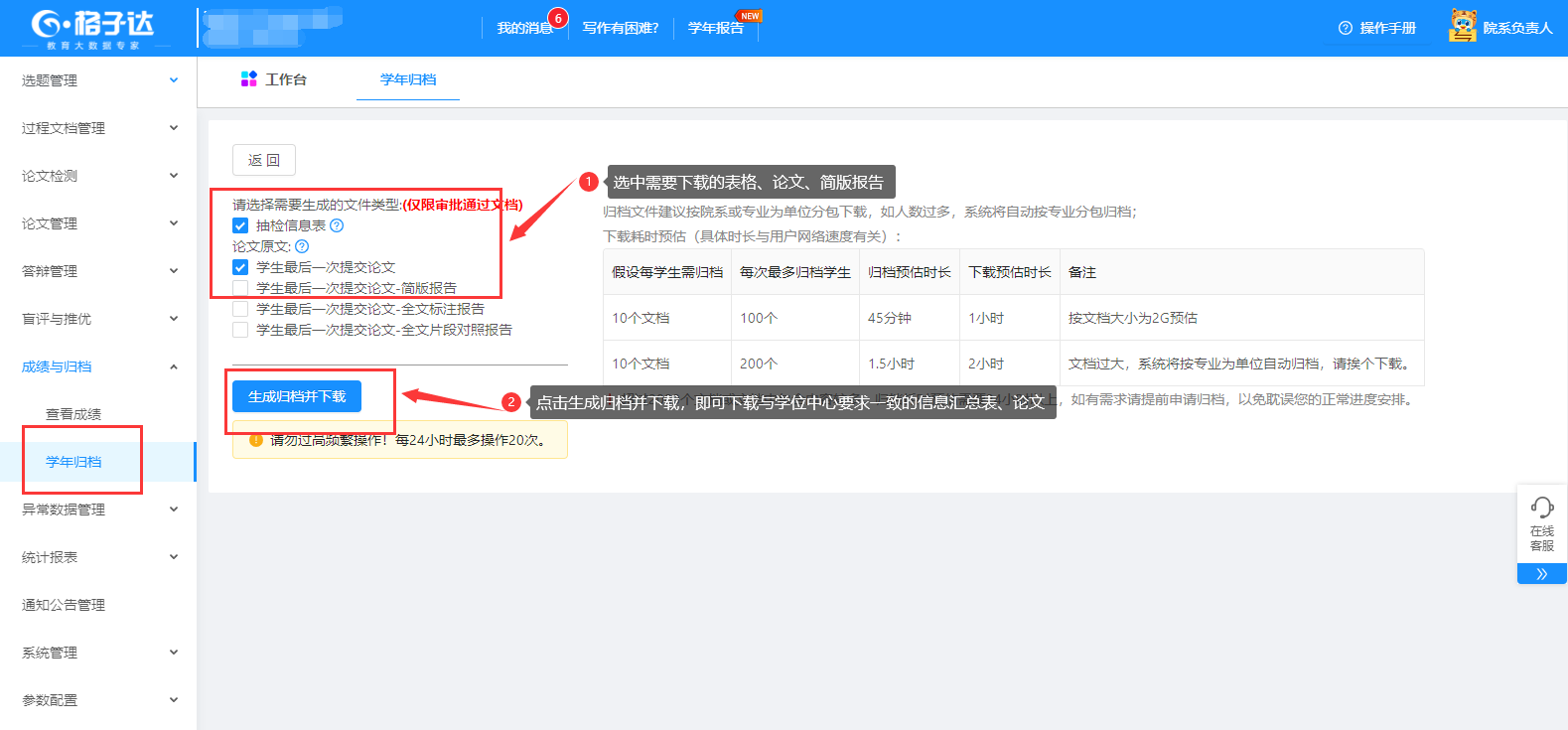Image resolution: width=1568 pixels, height=730 pixels.
Task: Click help icon beside 论文原文
Action: pyautogui.click(x=302, y=246)
